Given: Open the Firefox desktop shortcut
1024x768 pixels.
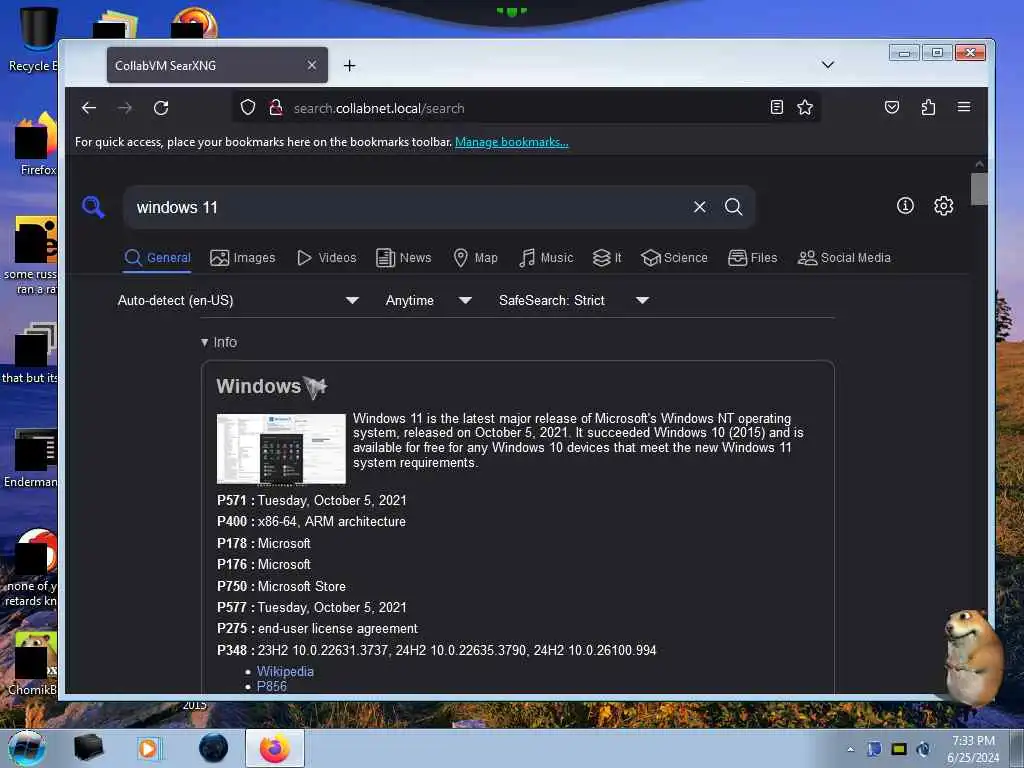Looking at the screenshot, I should click(33, 144).
